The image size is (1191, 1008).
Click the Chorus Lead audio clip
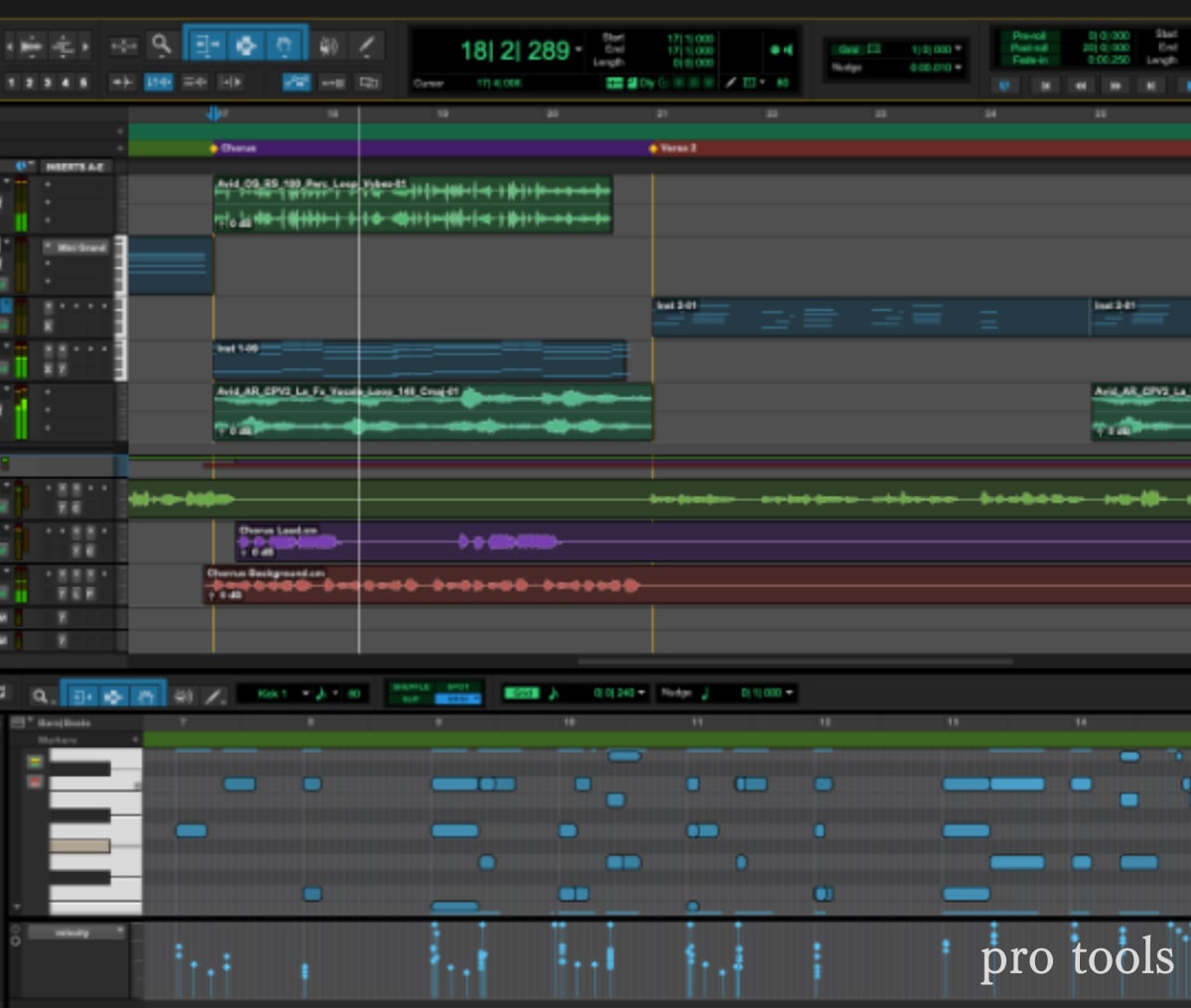point(713,542)
